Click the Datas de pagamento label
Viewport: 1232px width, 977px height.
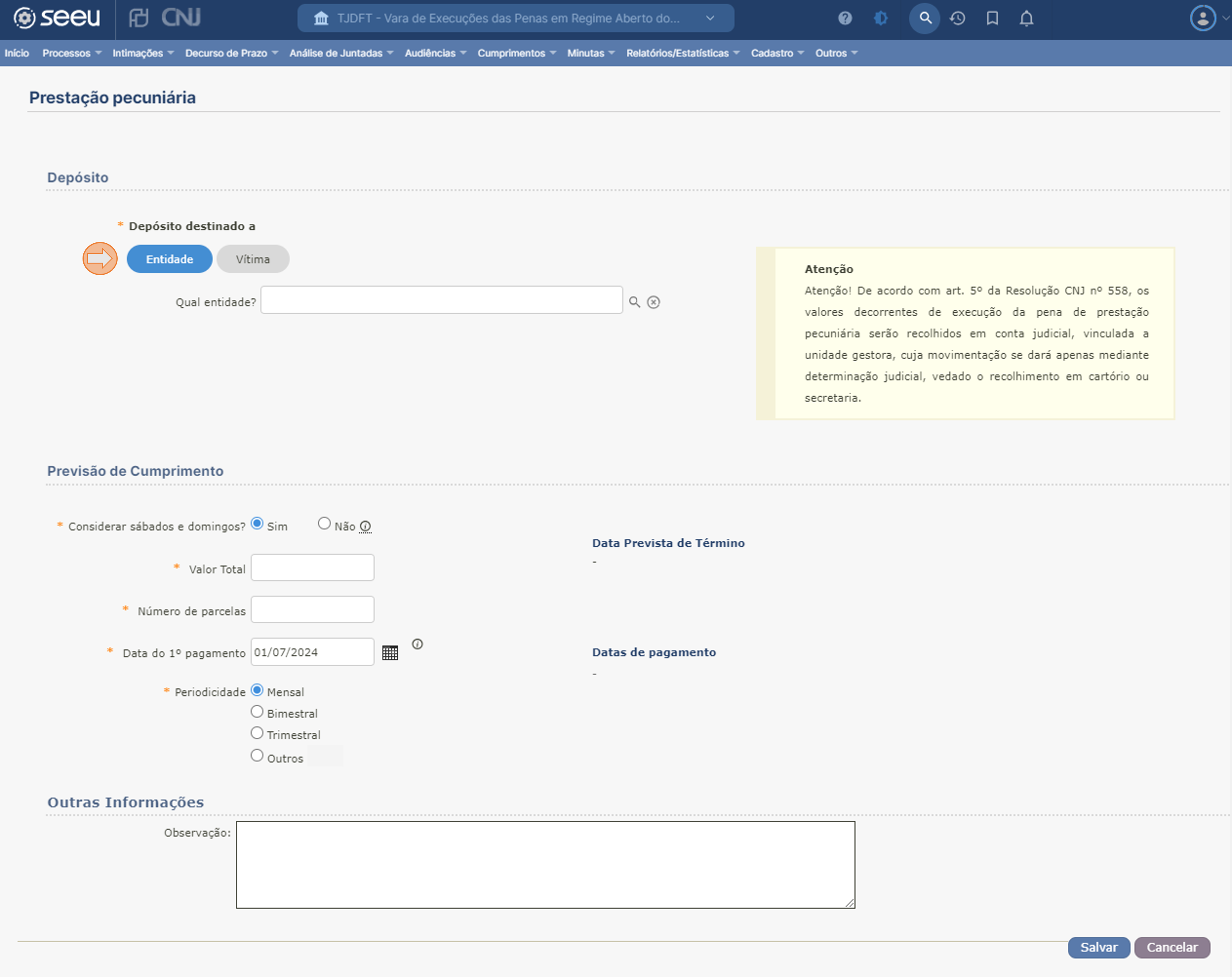click(654, 652)
